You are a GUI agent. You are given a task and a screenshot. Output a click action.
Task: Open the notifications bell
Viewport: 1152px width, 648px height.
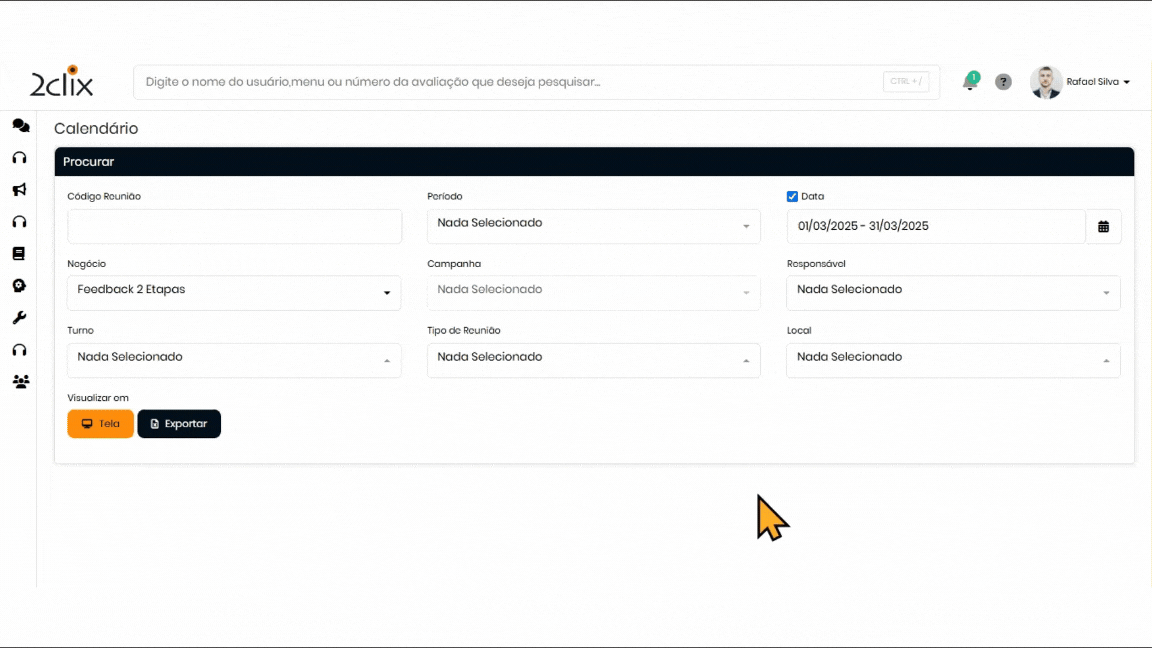point(969,82)
